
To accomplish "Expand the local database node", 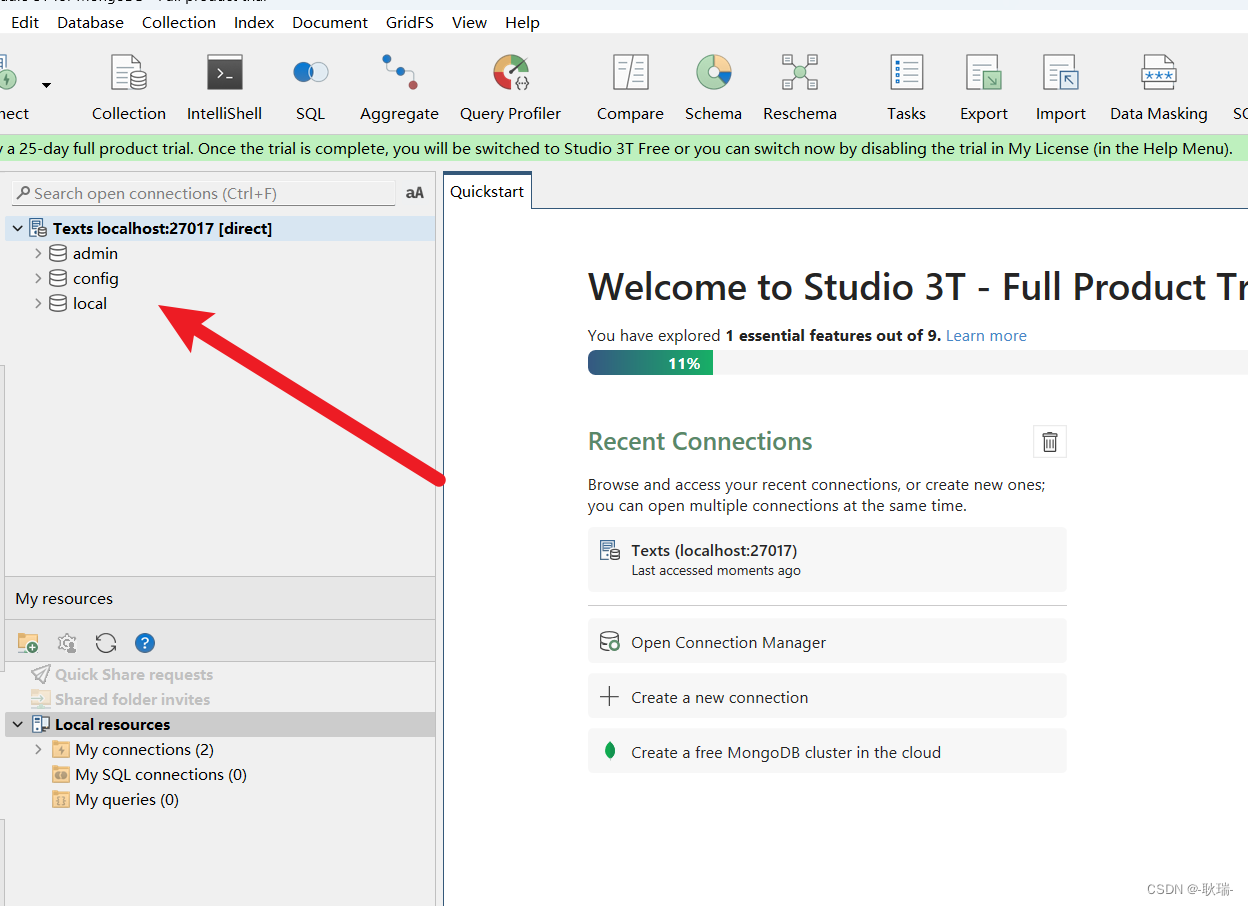I will pyautogui.click(x=38, y=304).
